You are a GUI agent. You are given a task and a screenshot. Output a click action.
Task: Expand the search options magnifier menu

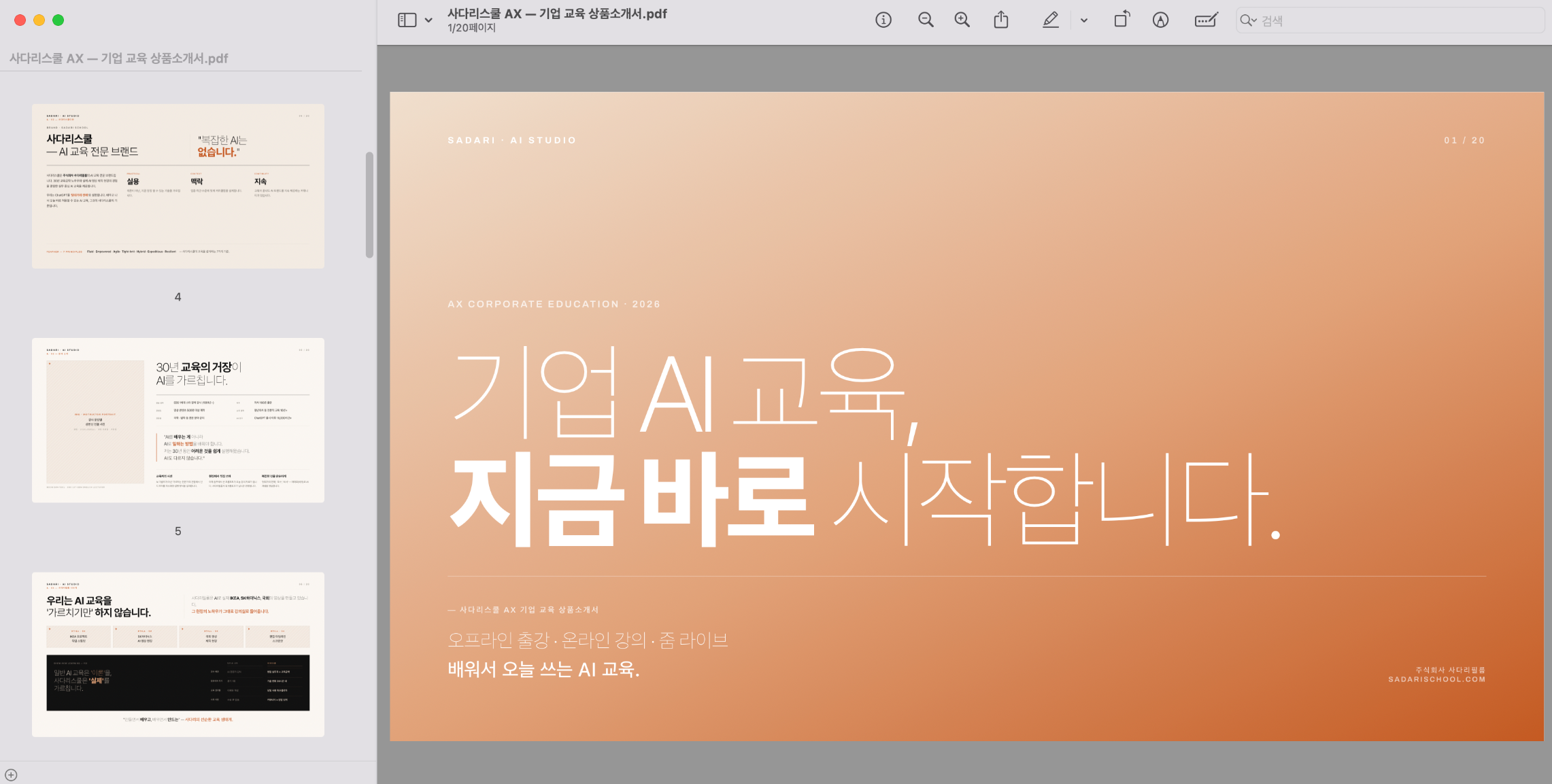[1247, 20]
